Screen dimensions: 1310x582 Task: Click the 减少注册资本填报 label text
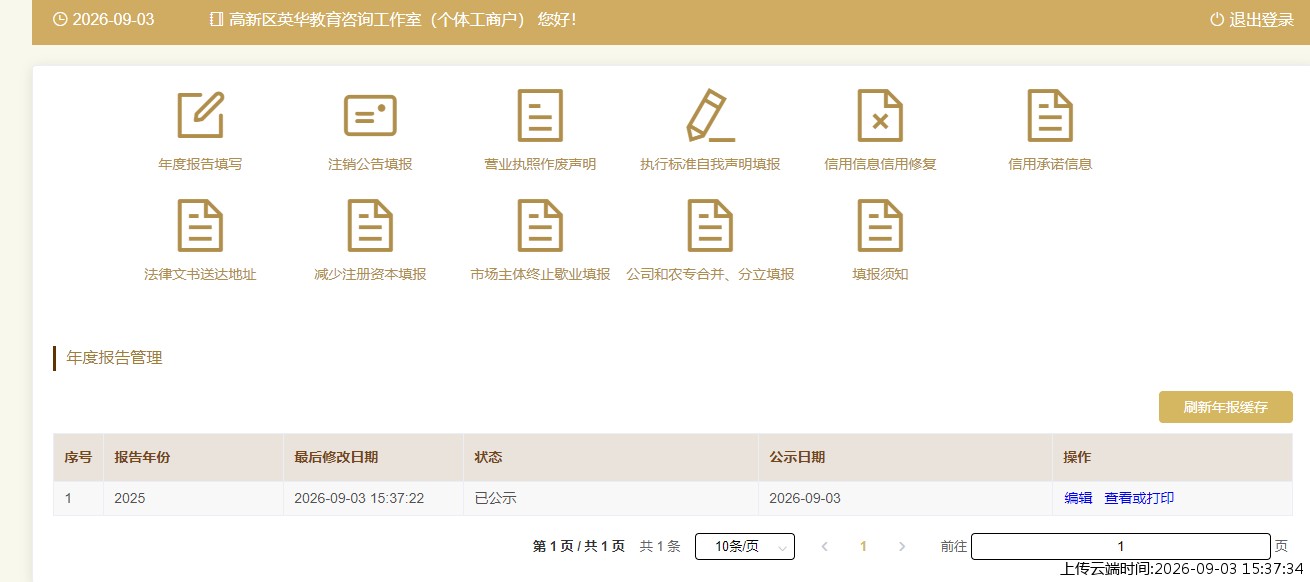(x=370, y=274)
